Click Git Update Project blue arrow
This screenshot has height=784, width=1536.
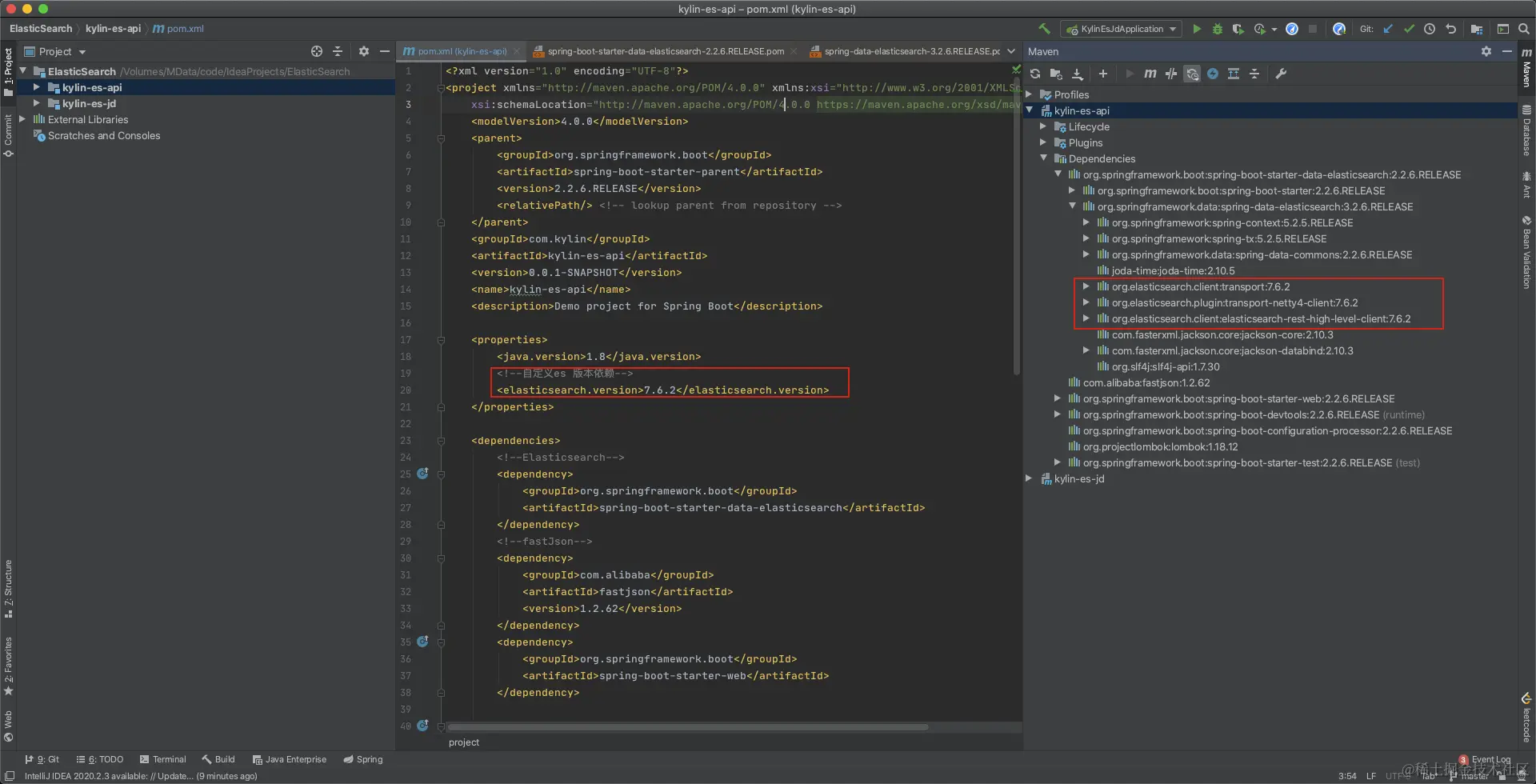tap(1388, 29)
